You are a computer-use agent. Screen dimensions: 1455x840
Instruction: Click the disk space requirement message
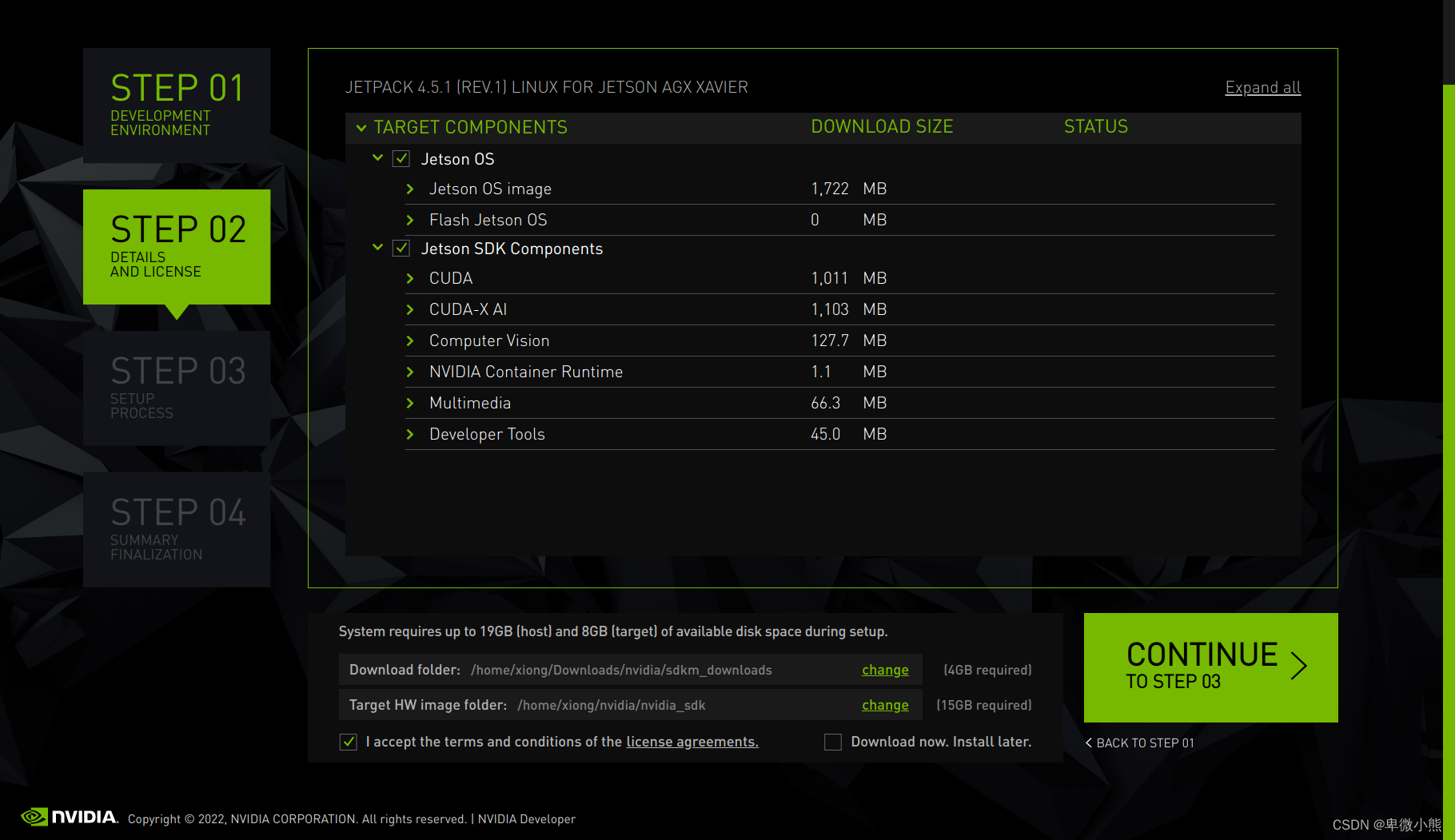click(613, 631)
